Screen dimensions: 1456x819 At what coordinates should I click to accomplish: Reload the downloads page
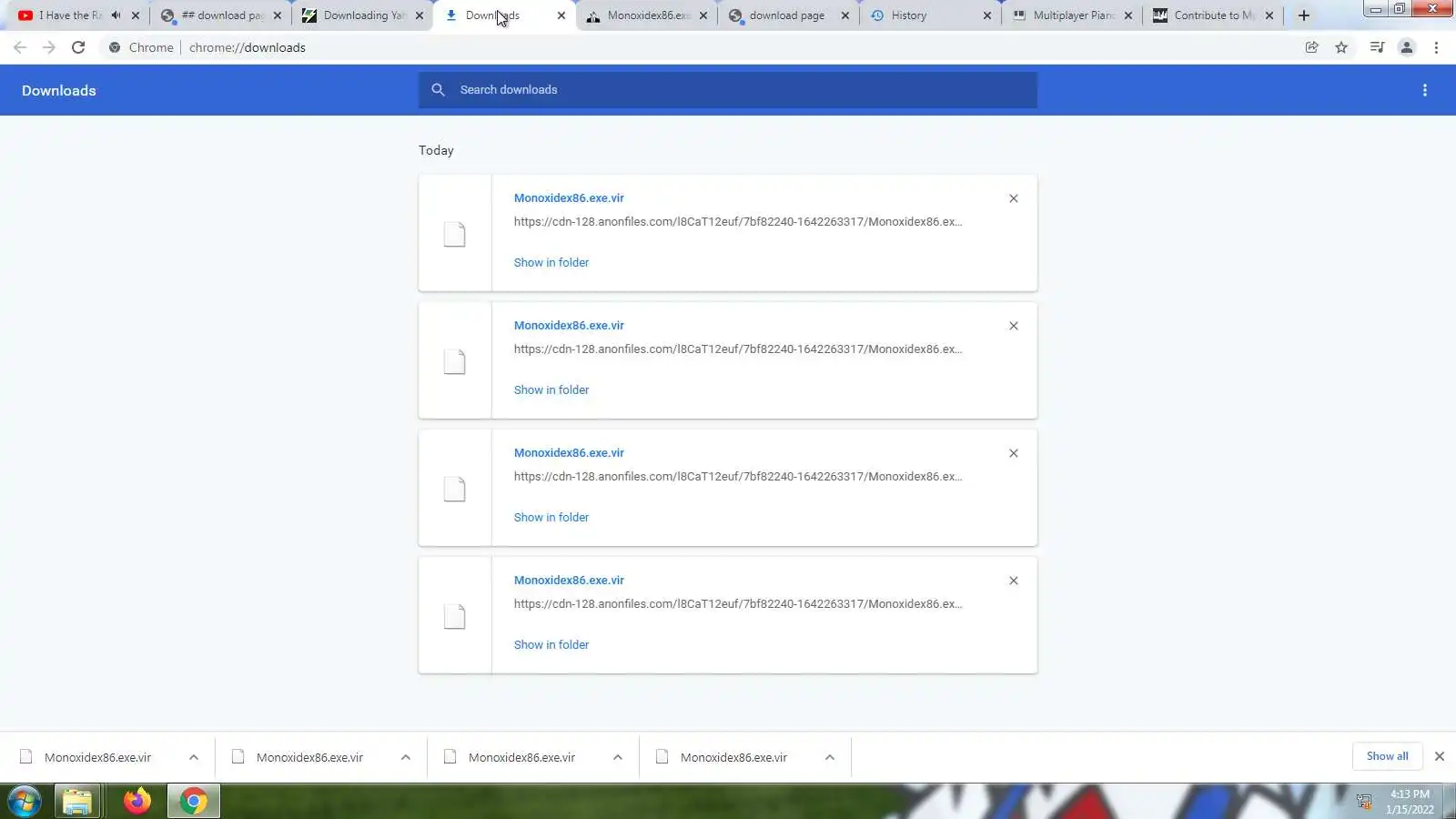tap(78, 47)
